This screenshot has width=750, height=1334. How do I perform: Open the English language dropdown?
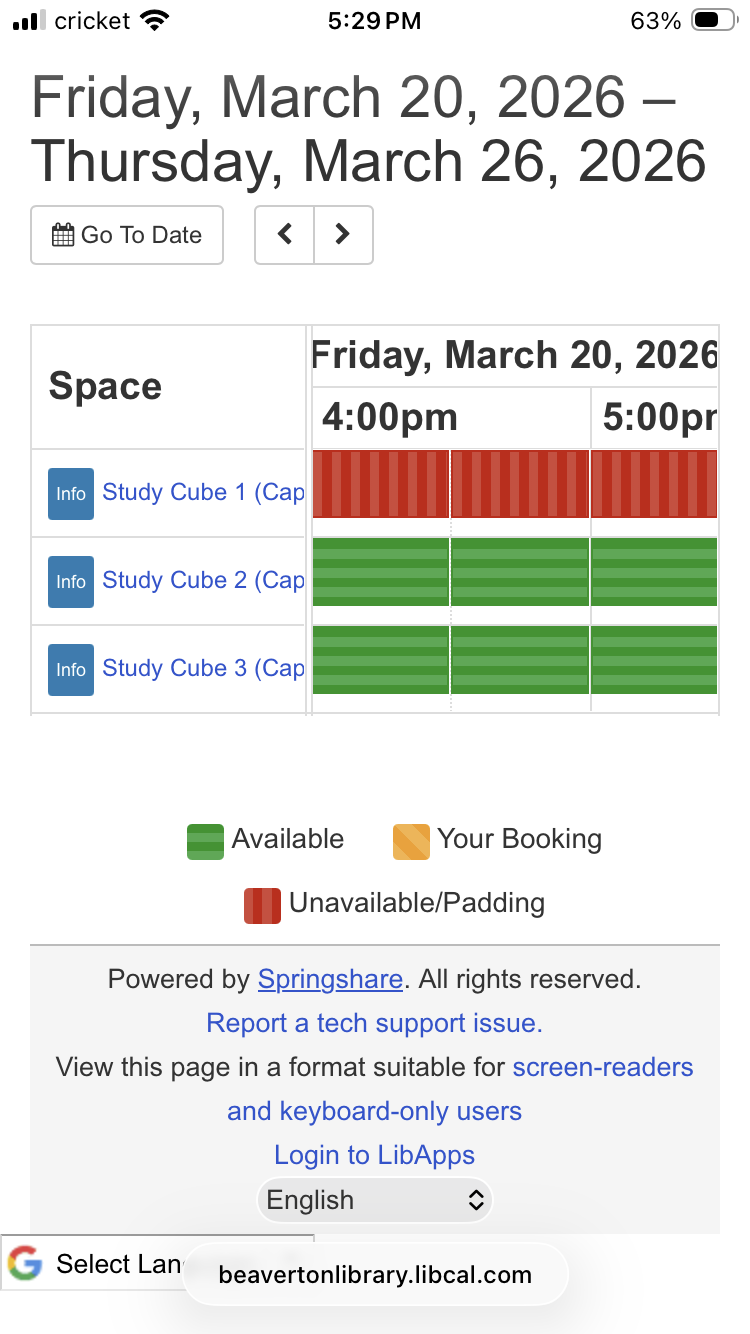tap(375, 1200)
